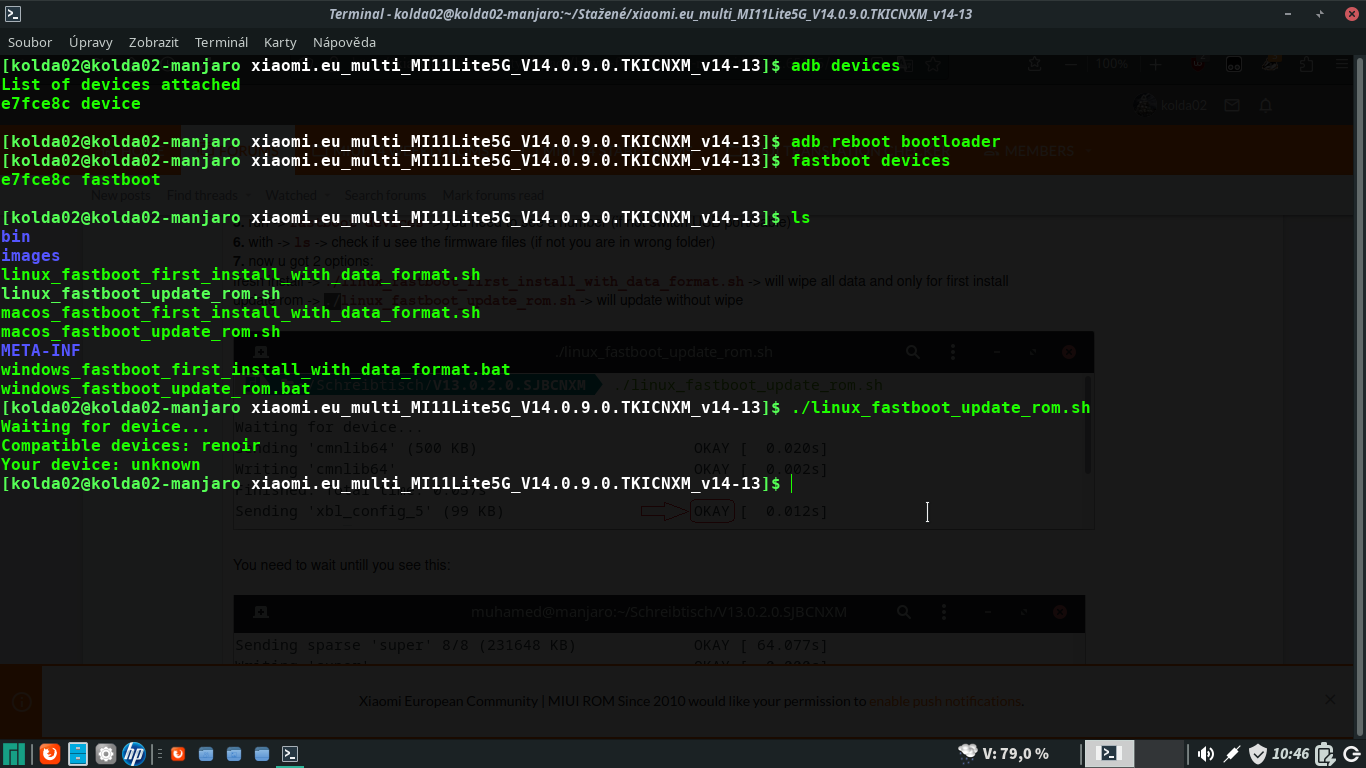Open the Manjaro application menu
Screen dimensions: 1366x768
[14, 754]
